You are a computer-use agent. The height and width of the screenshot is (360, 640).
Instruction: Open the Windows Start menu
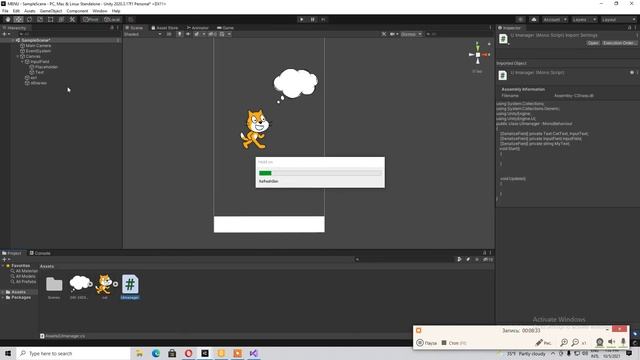click(x=8, y=353)
